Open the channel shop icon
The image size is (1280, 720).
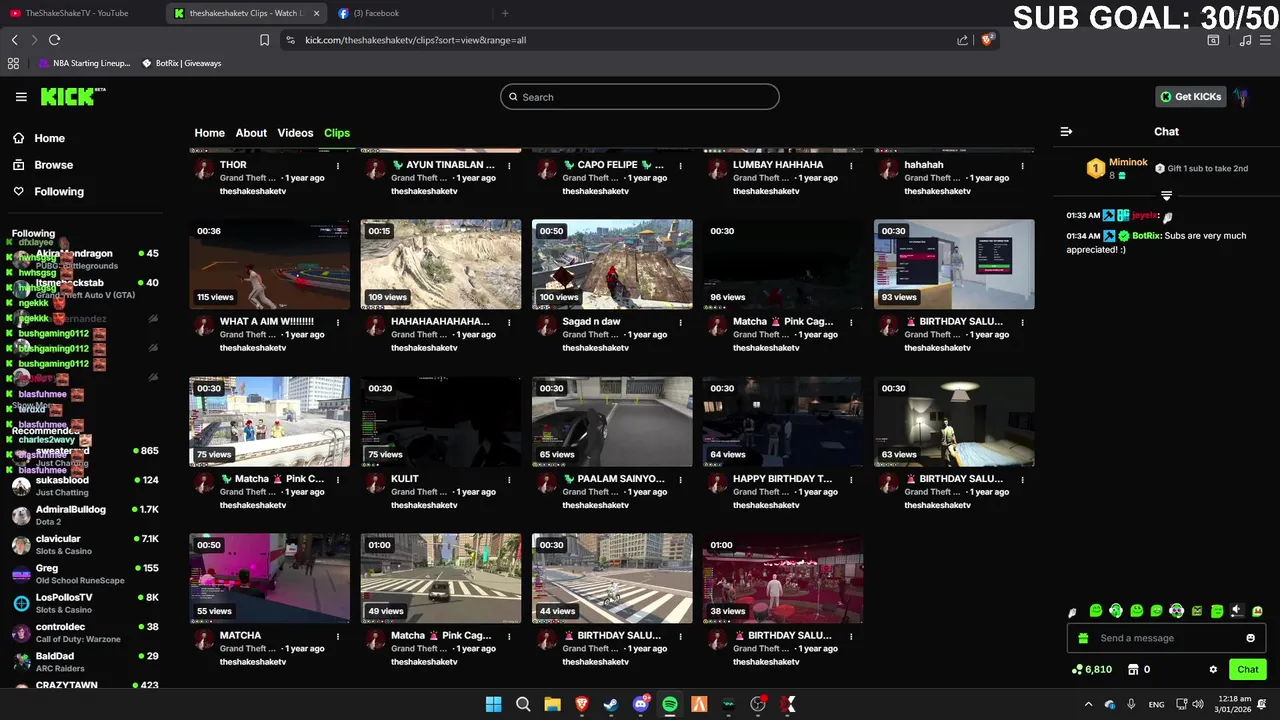click(1133, 670)
